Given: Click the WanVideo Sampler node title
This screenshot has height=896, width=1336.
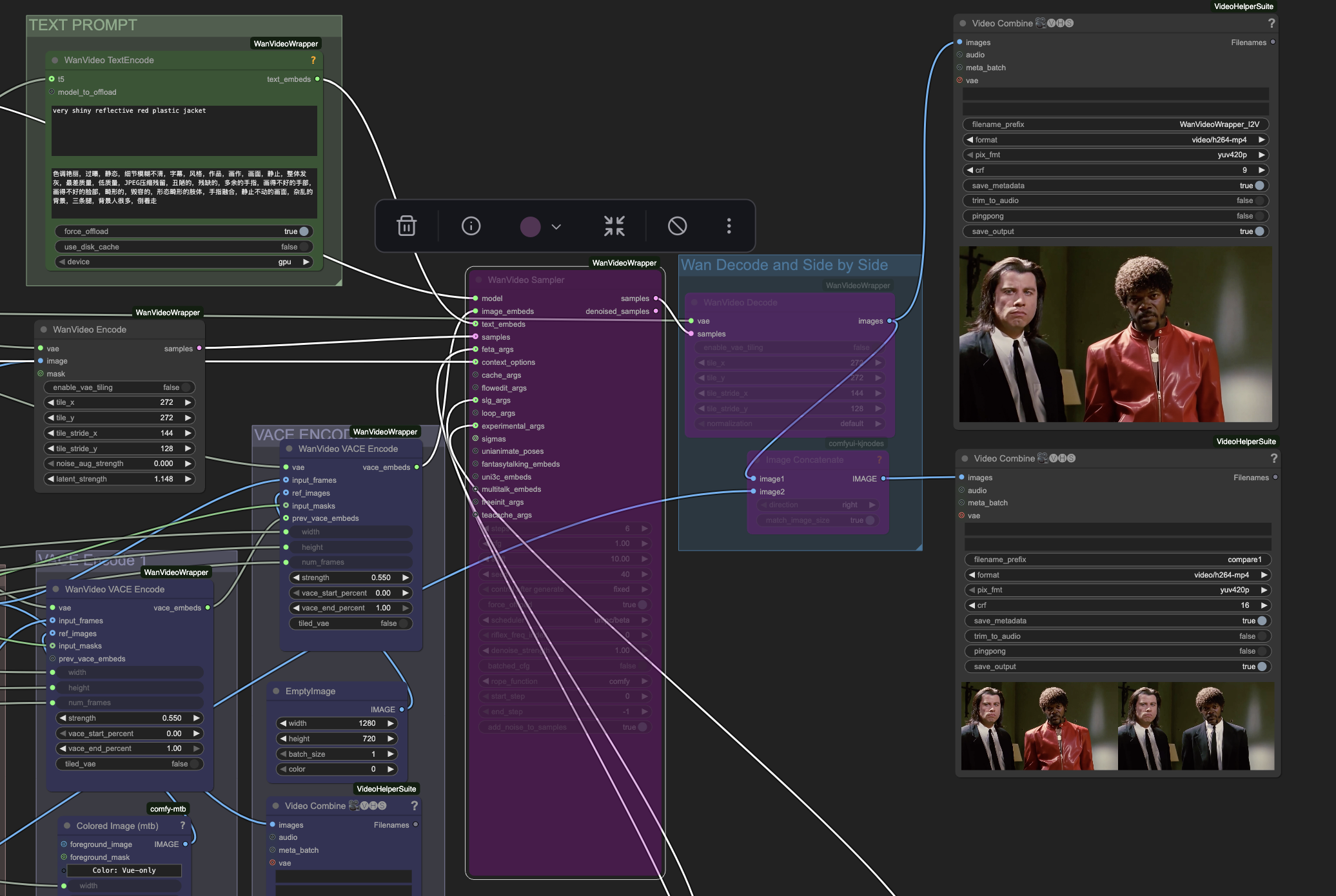Looking at the screenshot, I should pyautogui.click(x=526, y=280).
